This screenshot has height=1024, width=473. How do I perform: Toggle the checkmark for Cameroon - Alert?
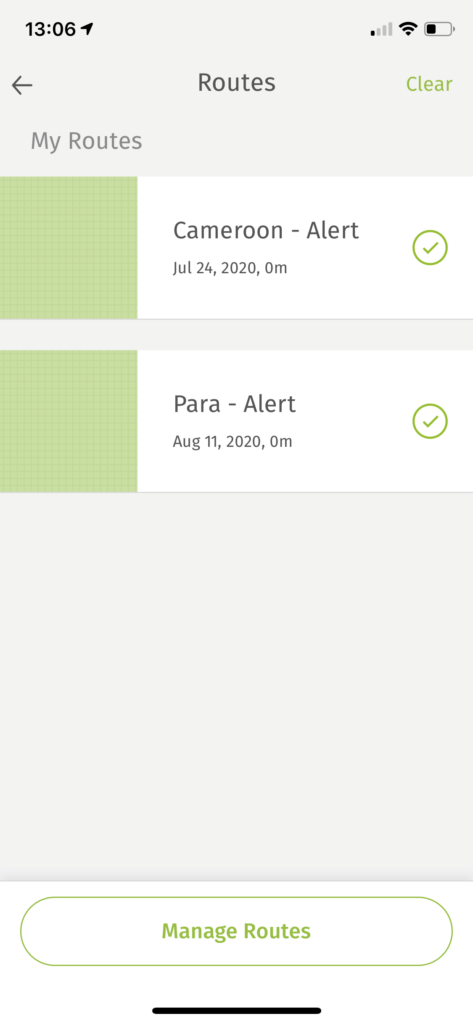click(430, 248)
